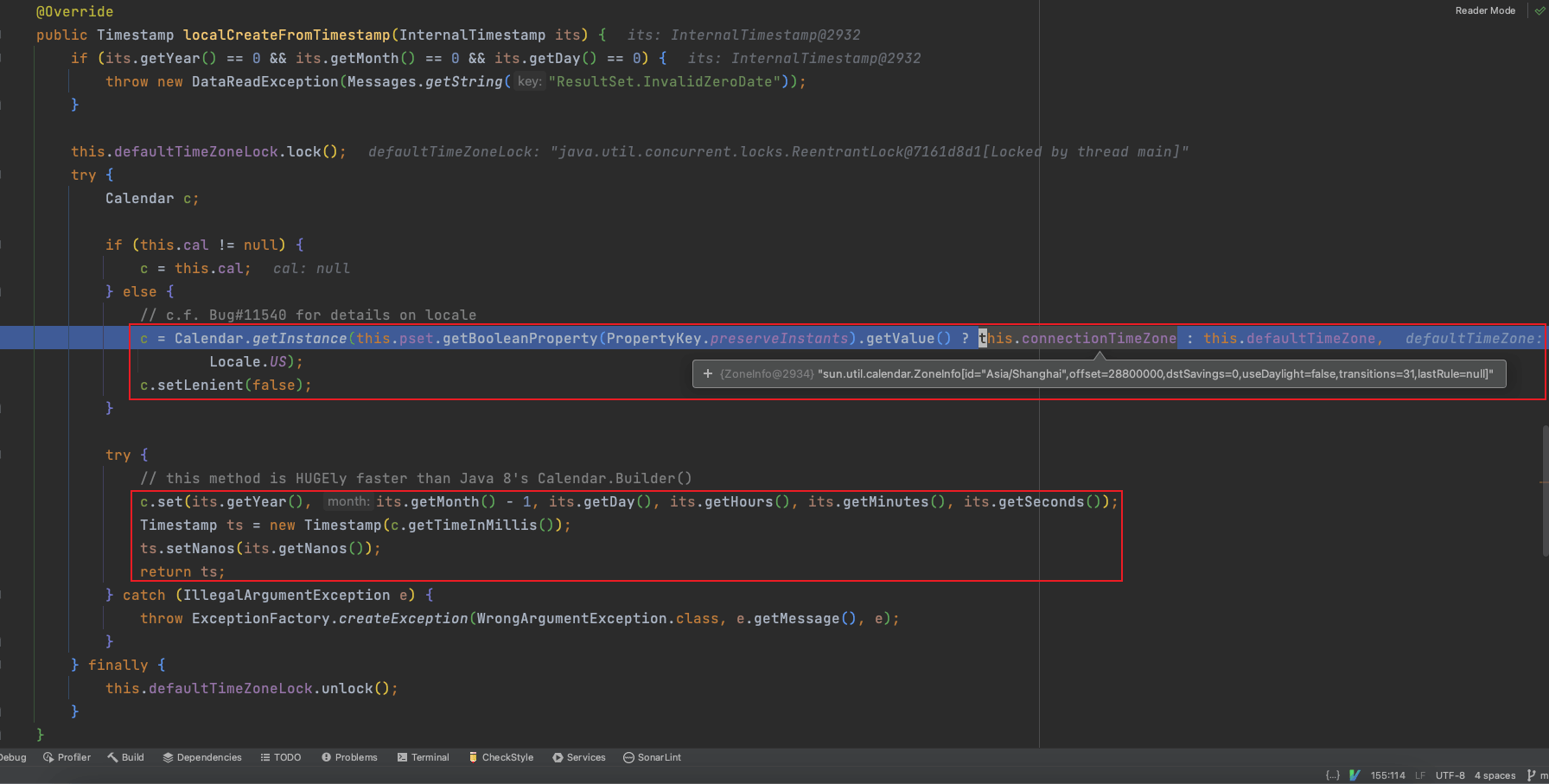
Task: Open the CheckStyle tool window
Action: [x=500, y=757]
